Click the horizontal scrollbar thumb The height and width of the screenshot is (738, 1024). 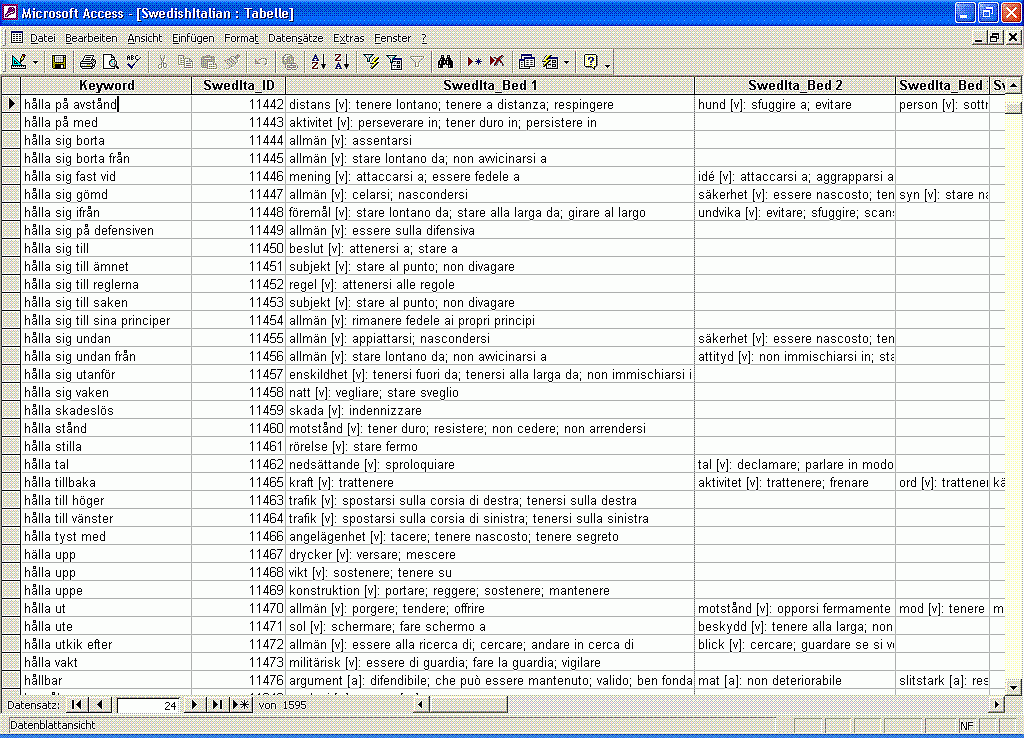point(468,705)
